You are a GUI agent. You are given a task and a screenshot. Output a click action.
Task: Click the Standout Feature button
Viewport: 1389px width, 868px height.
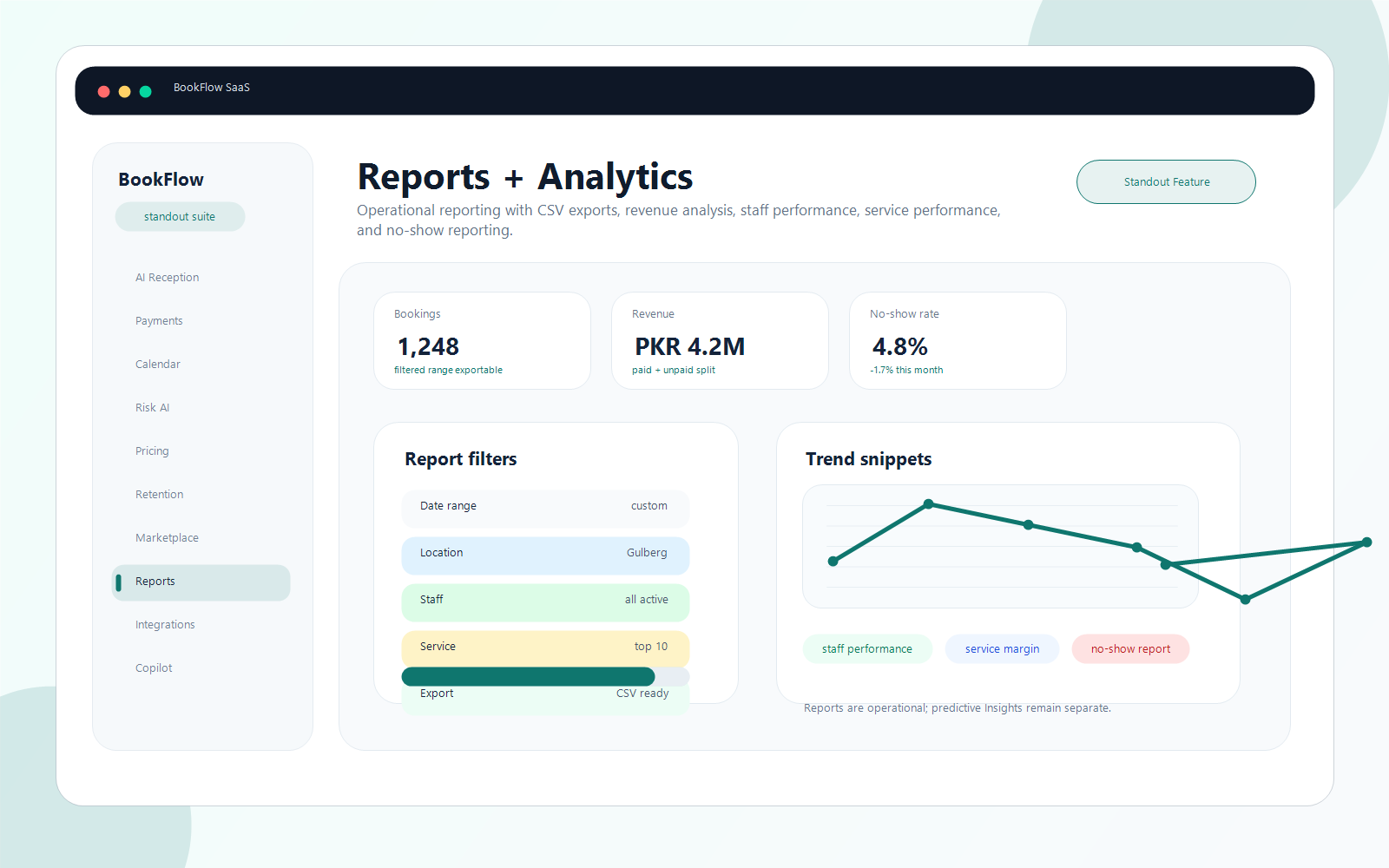pos(1166,182)
